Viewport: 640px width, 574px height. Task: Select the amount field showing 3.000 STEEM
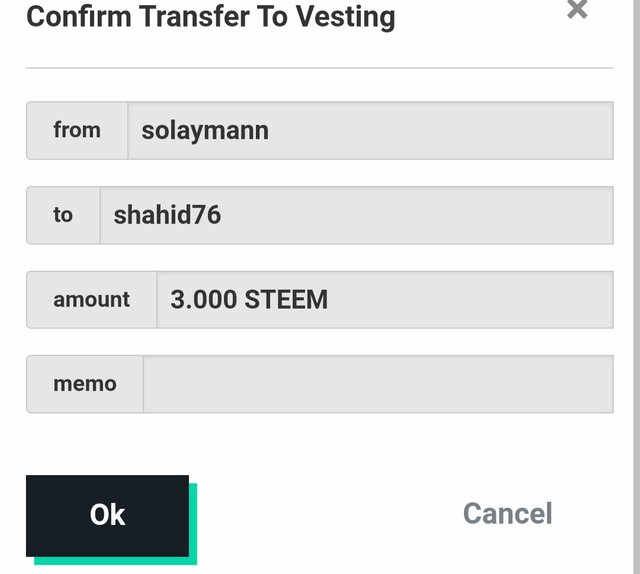[385, 300]
